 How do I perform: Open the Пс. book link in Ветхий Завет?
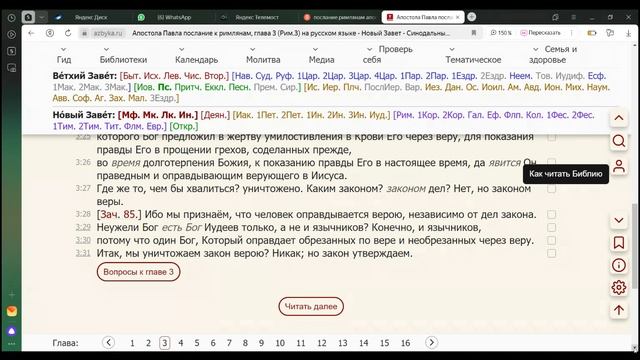[164, 87]
